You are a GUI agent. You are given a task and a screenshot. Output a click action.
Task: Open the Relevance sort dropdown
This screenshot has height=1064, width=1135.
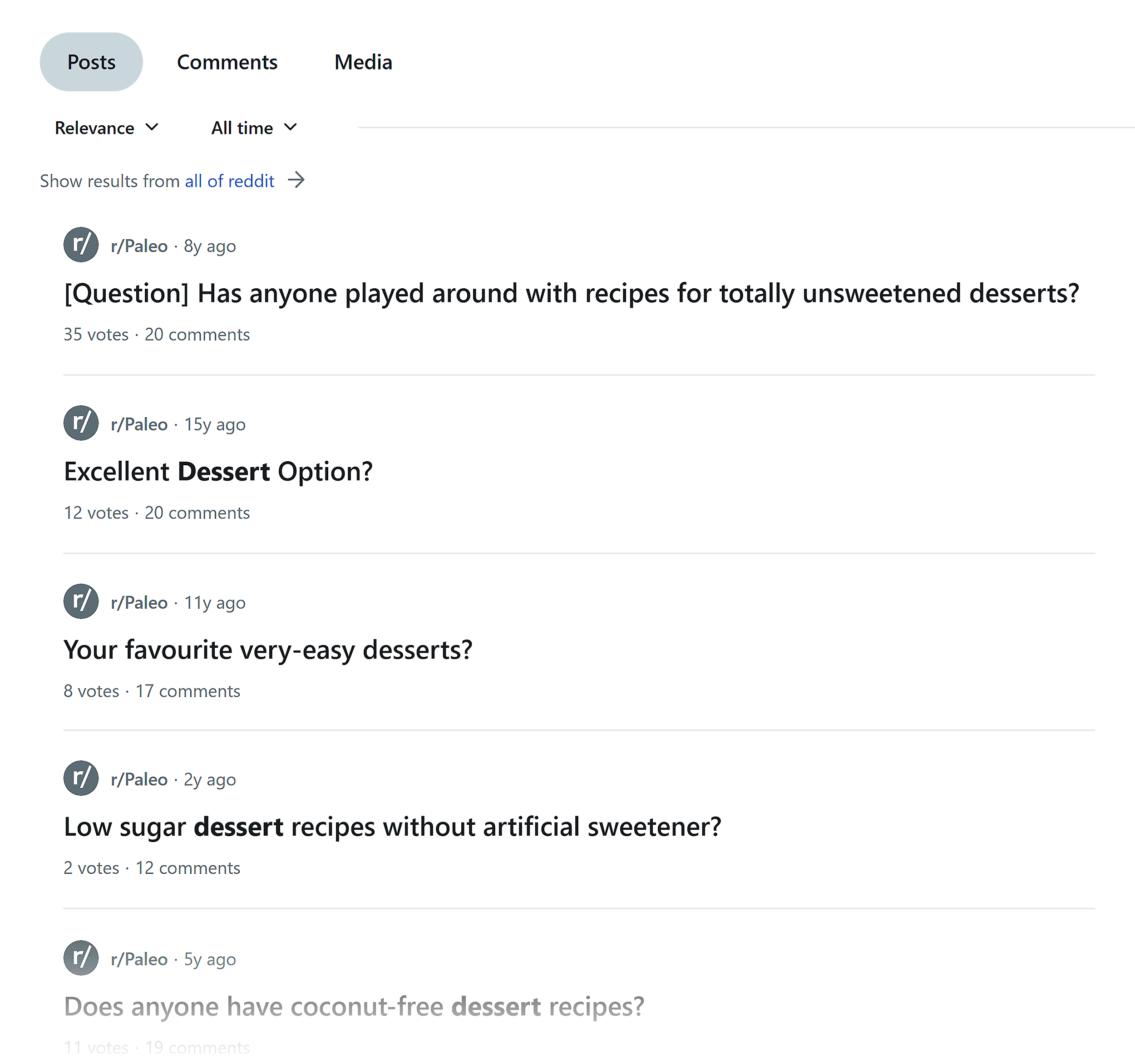107,128
